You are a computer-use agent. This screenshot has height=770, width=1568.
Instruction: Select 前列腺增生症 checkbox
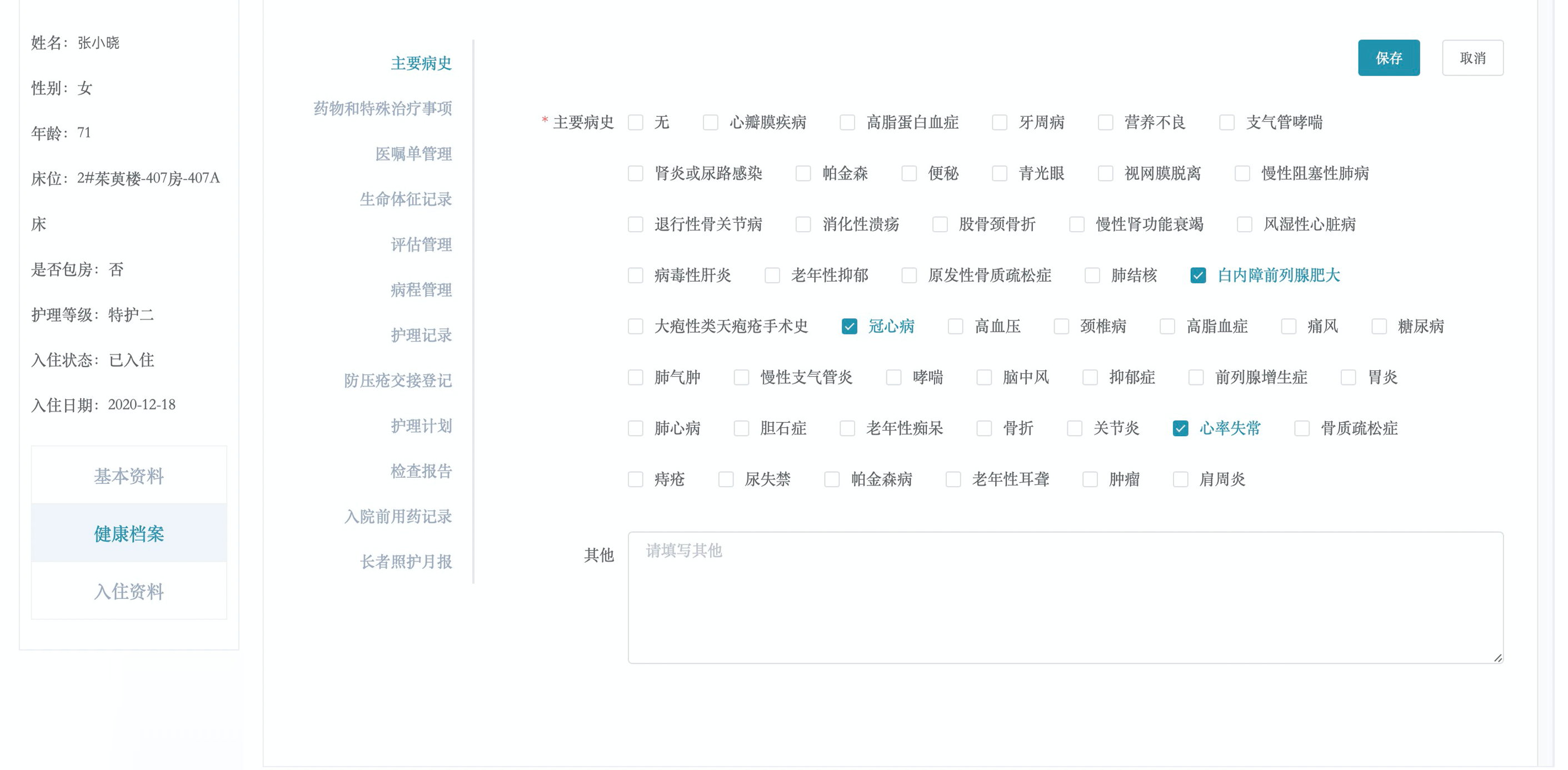[1196, 378]
